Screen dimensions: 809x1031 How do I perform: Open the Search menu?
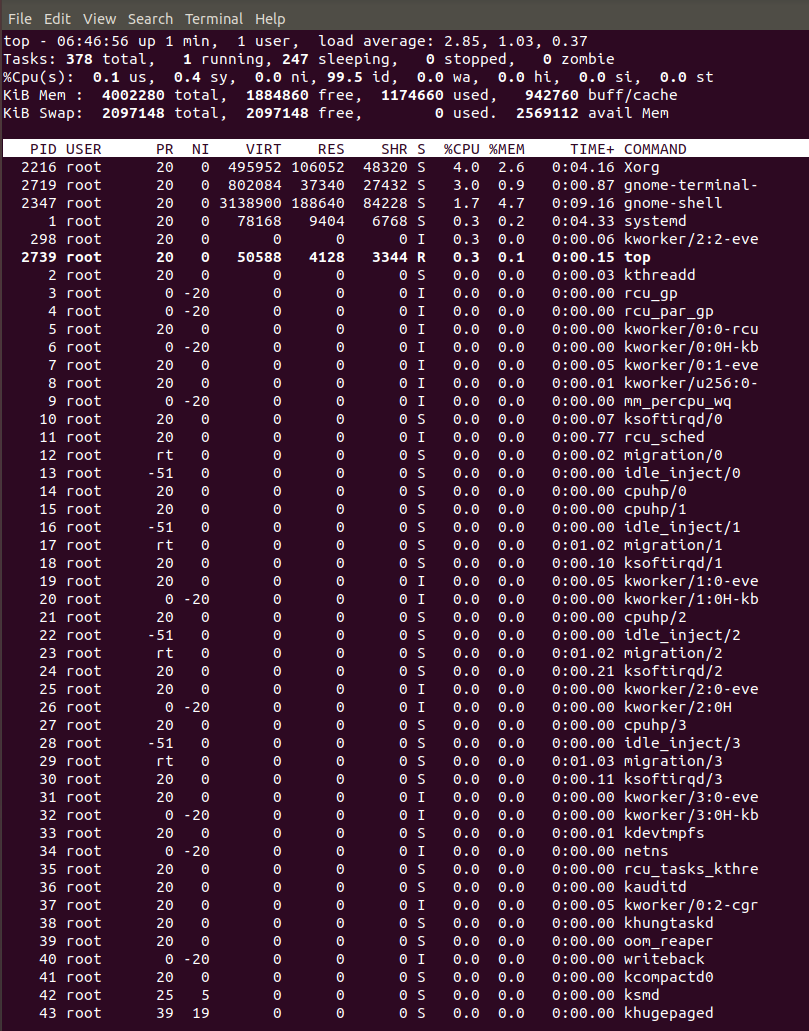(x=150, y=18)
